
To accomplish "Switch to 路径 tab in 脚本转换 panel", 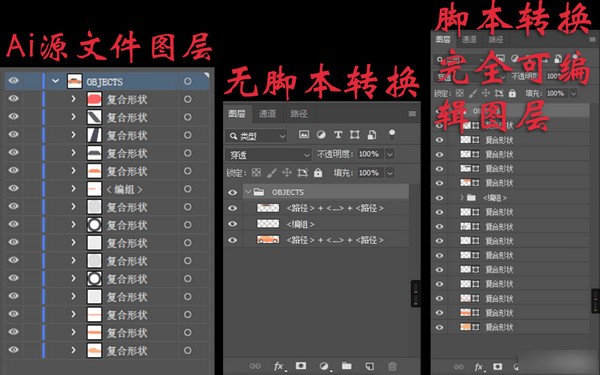I will (496, 39).
